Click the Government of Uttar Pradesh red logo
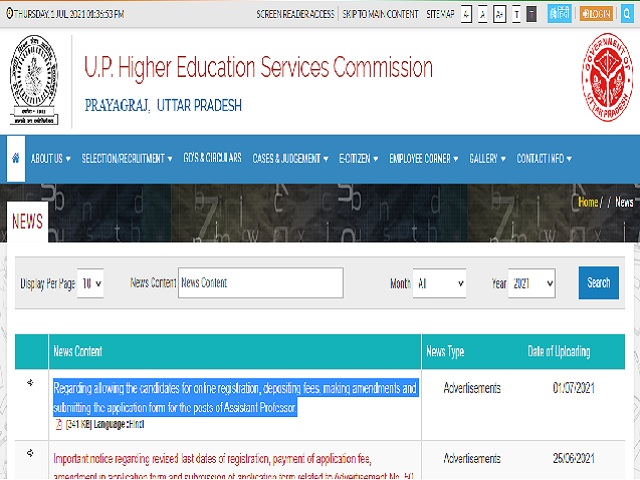The height and width of the screenshot is (480, 640). 607,77
